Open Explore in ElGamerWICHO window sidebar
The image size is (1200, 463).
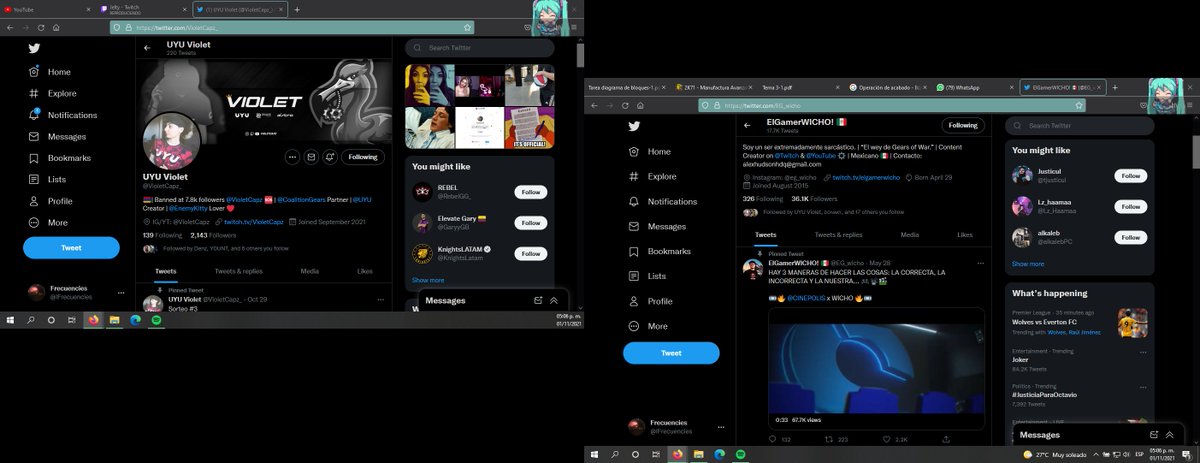(652, 176)
